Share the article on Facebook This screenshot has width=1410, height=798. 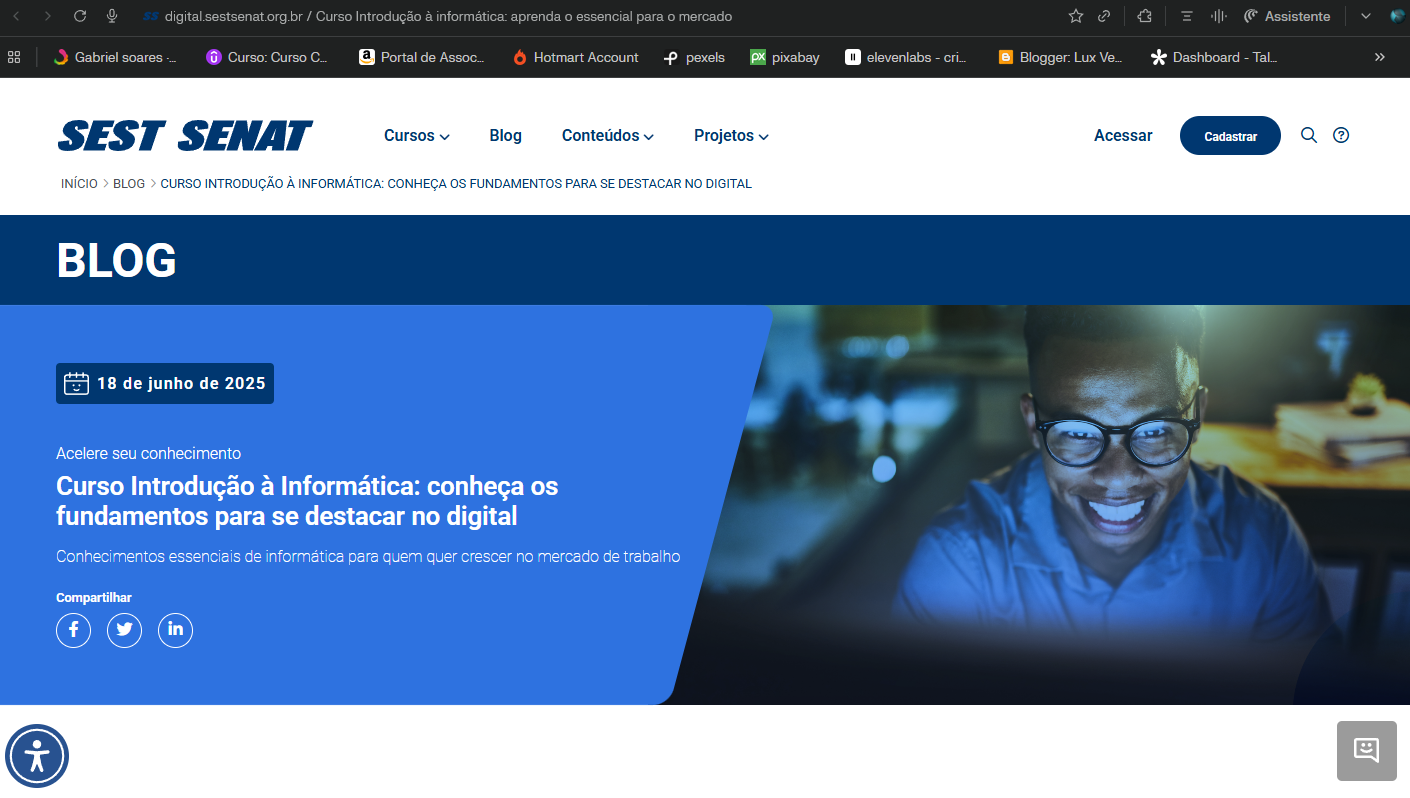(73, 630)
